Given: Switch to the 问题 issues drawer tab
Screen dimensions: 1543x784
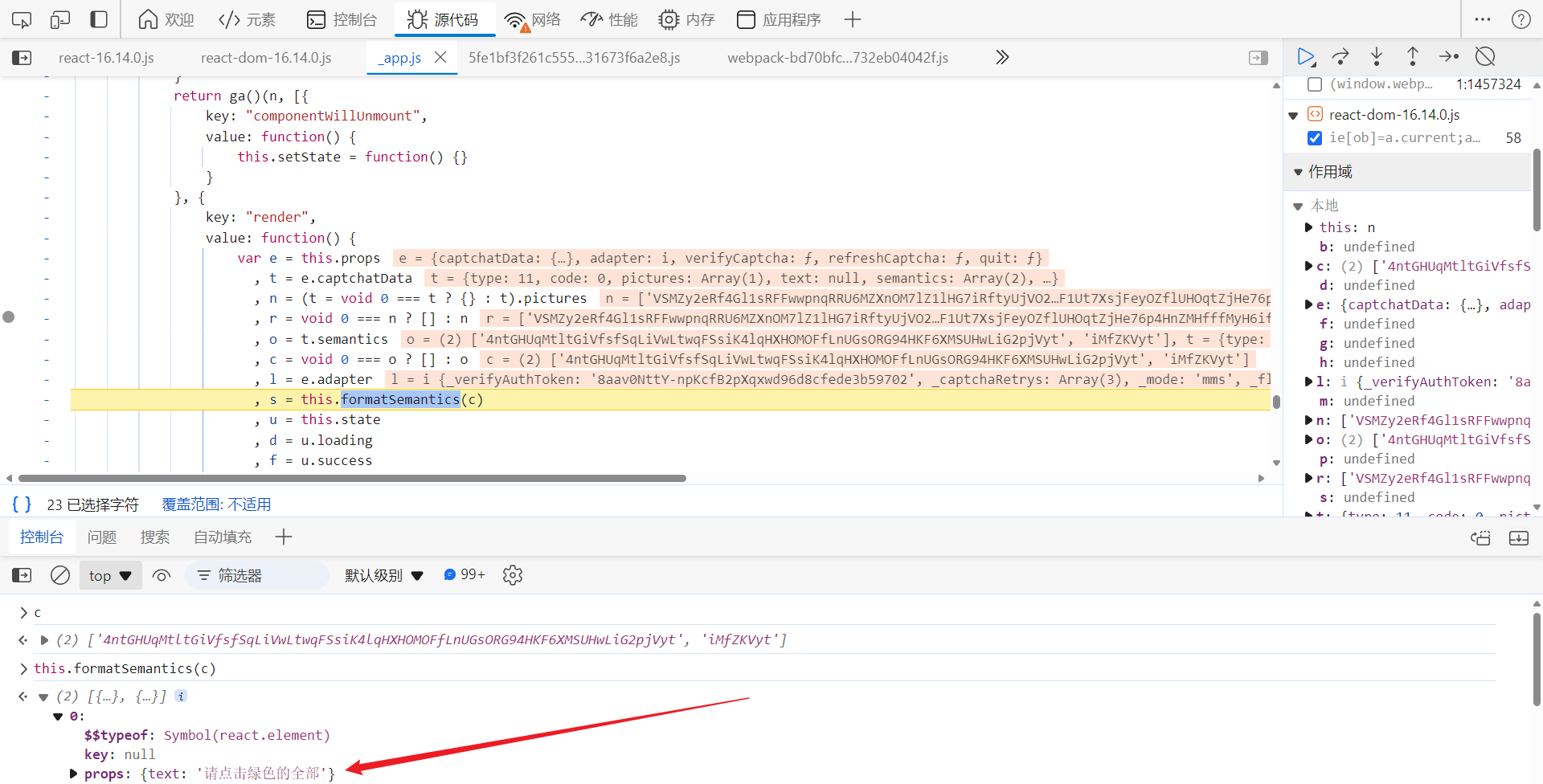Looking at the screenshot, I should pyautogui.click(x=102, y=537).
